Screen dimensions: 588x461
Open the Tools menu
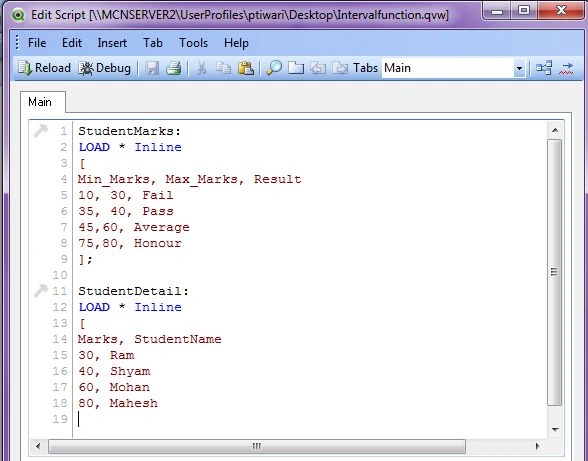coord(193,43)
